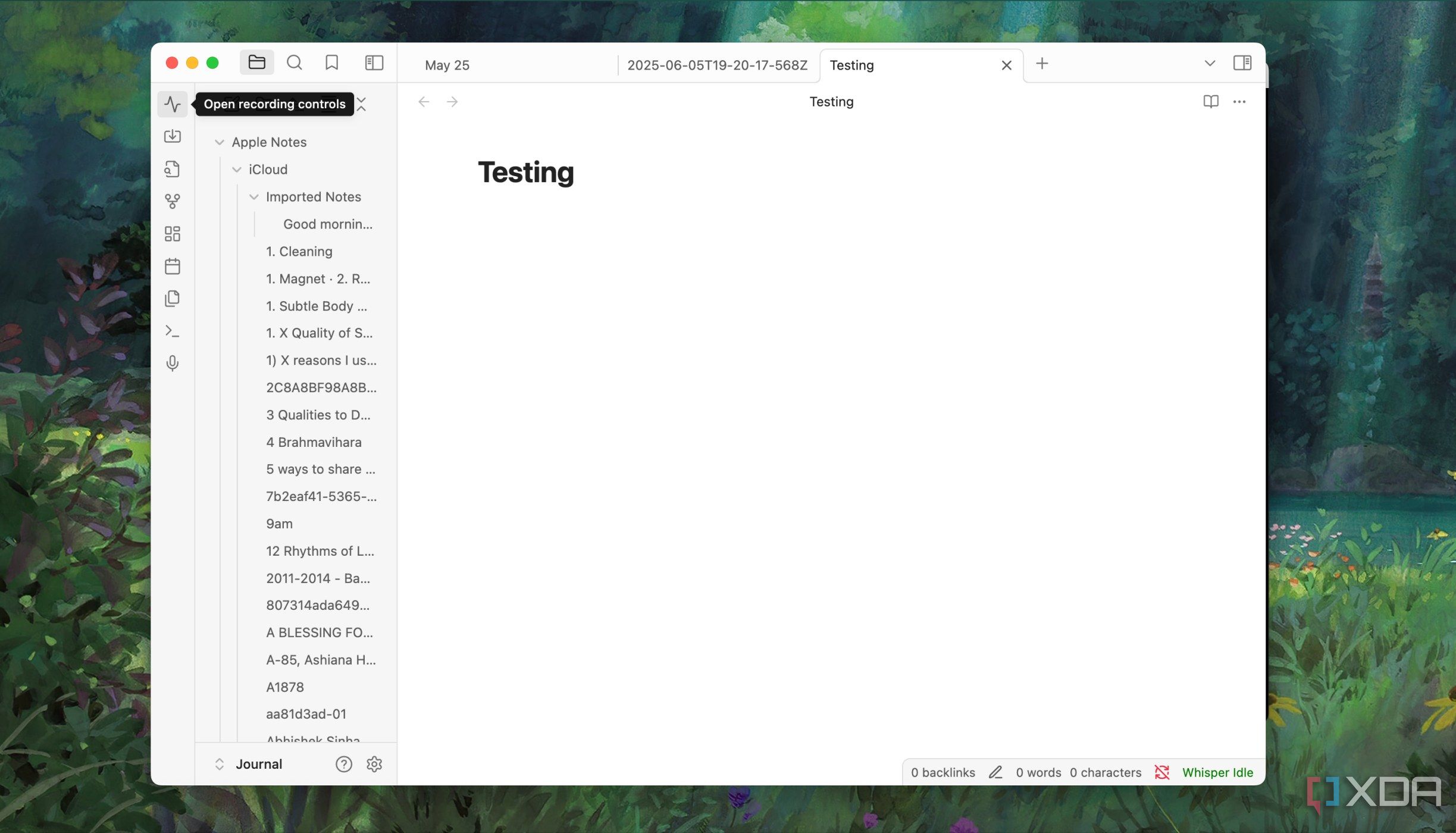Click the templates copy-pages ribbon icon

click(x=173, y=298)
